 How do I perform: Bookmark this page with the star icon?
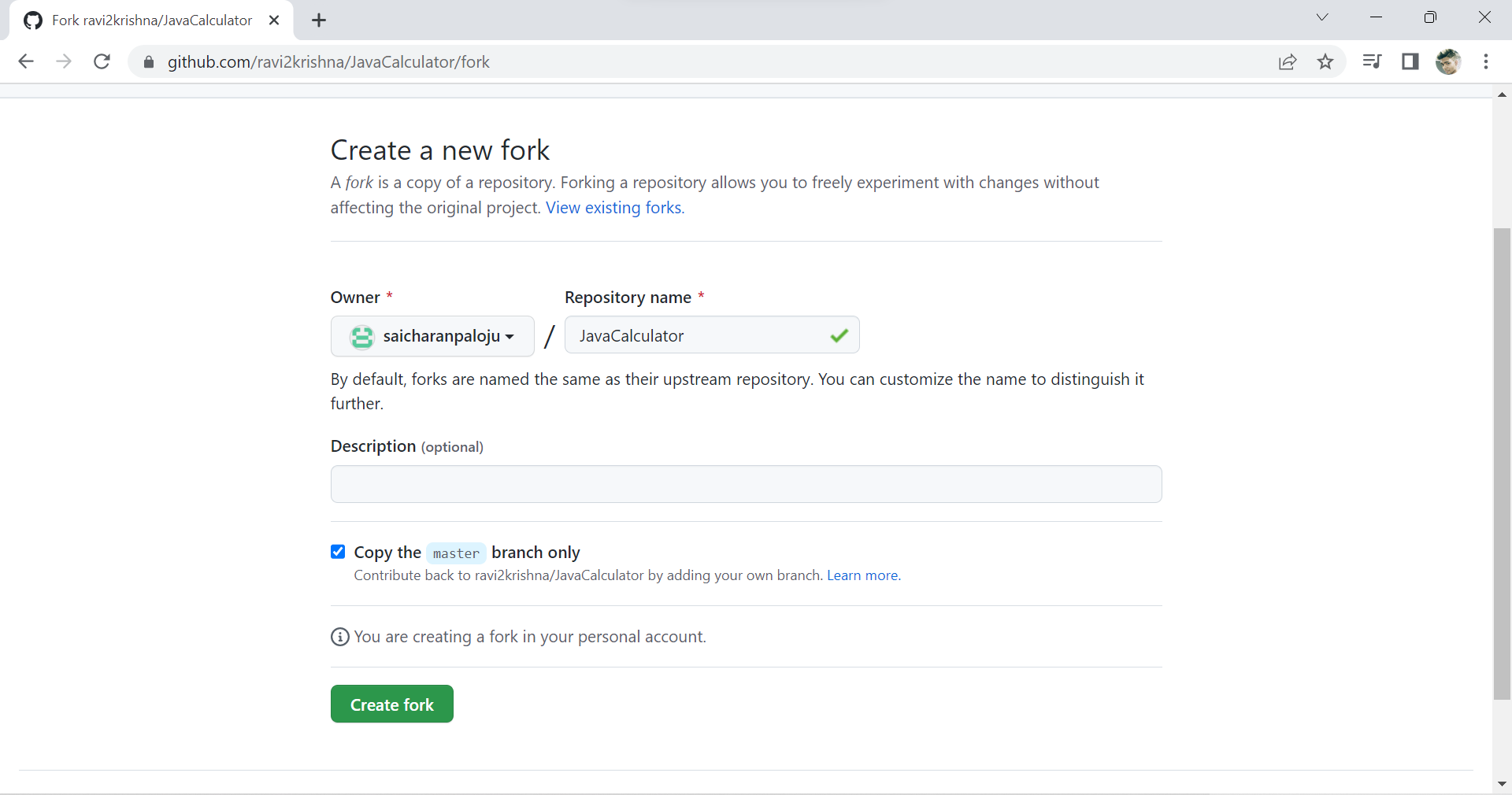click(x=1325, y=61)
